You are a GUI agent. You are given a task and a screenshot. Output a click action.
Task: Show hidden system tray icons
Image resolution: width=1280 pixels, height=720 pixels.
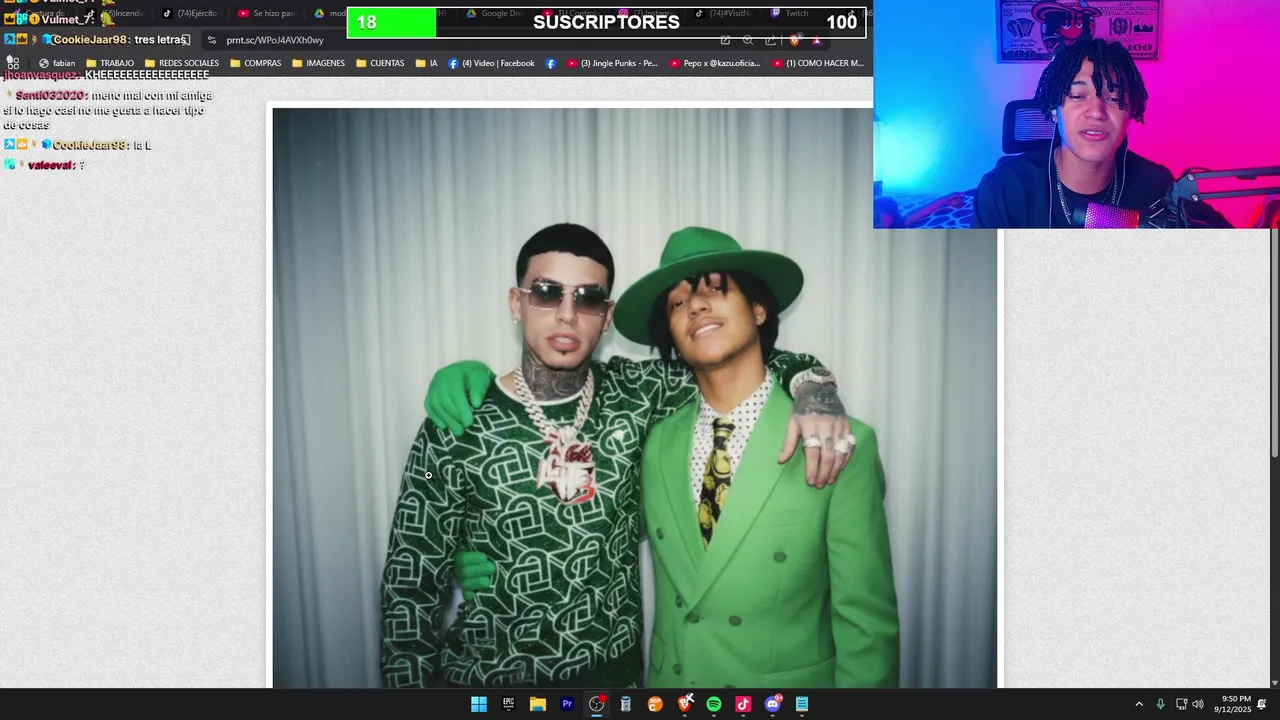point(1138,704)
